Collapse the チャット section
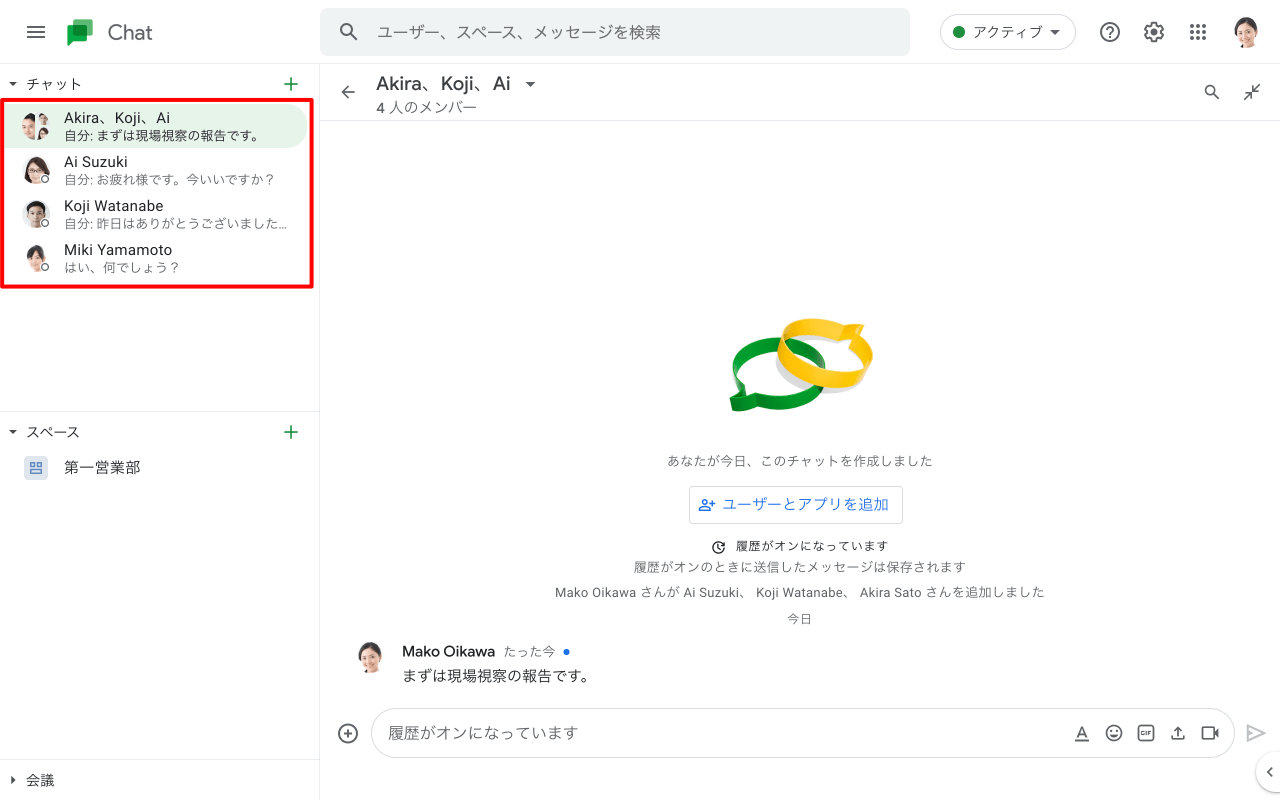 pos(13,84)
